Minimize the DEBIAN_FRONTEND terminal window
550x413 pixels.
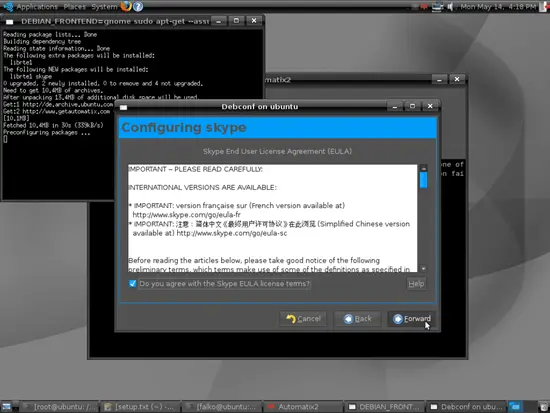tap(219, 21)
